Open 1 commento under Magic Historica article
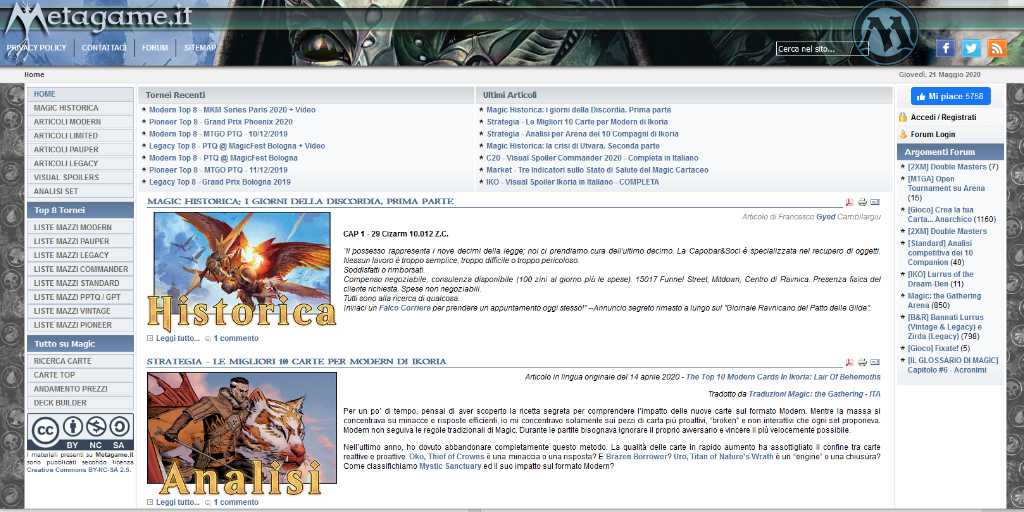This screenshot has width=1024, height=512. 236,339
